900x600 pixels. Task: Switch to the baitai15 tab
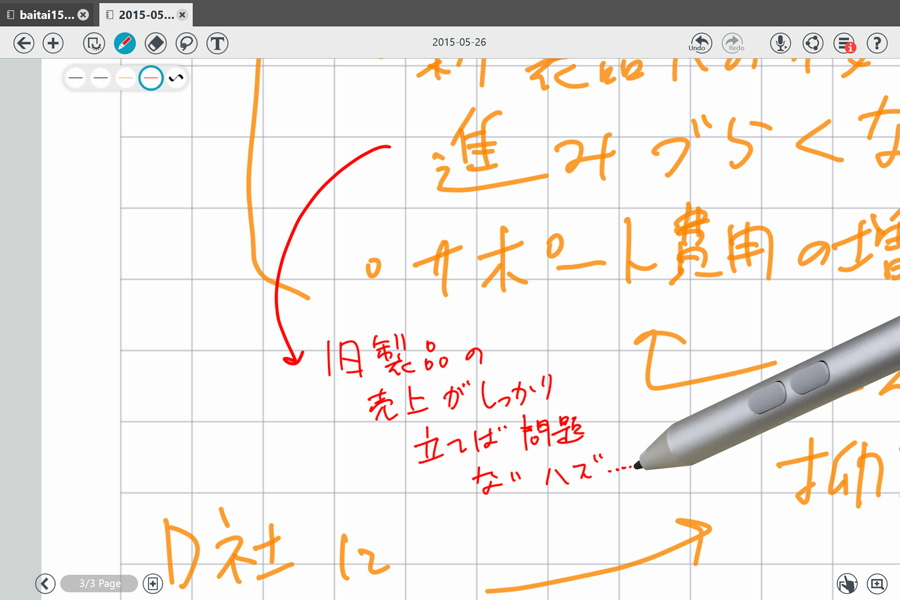point(46,15)
